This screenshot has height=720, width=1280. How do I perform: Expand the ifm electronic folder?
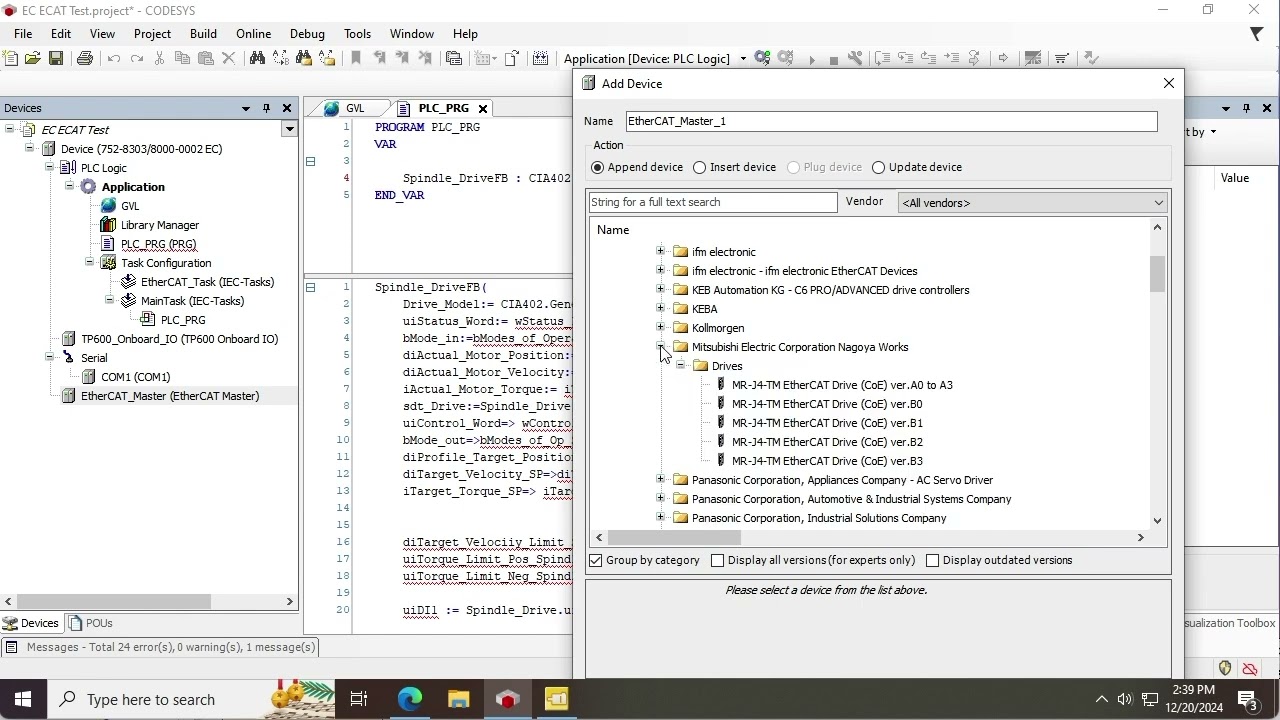pos(660,252)
